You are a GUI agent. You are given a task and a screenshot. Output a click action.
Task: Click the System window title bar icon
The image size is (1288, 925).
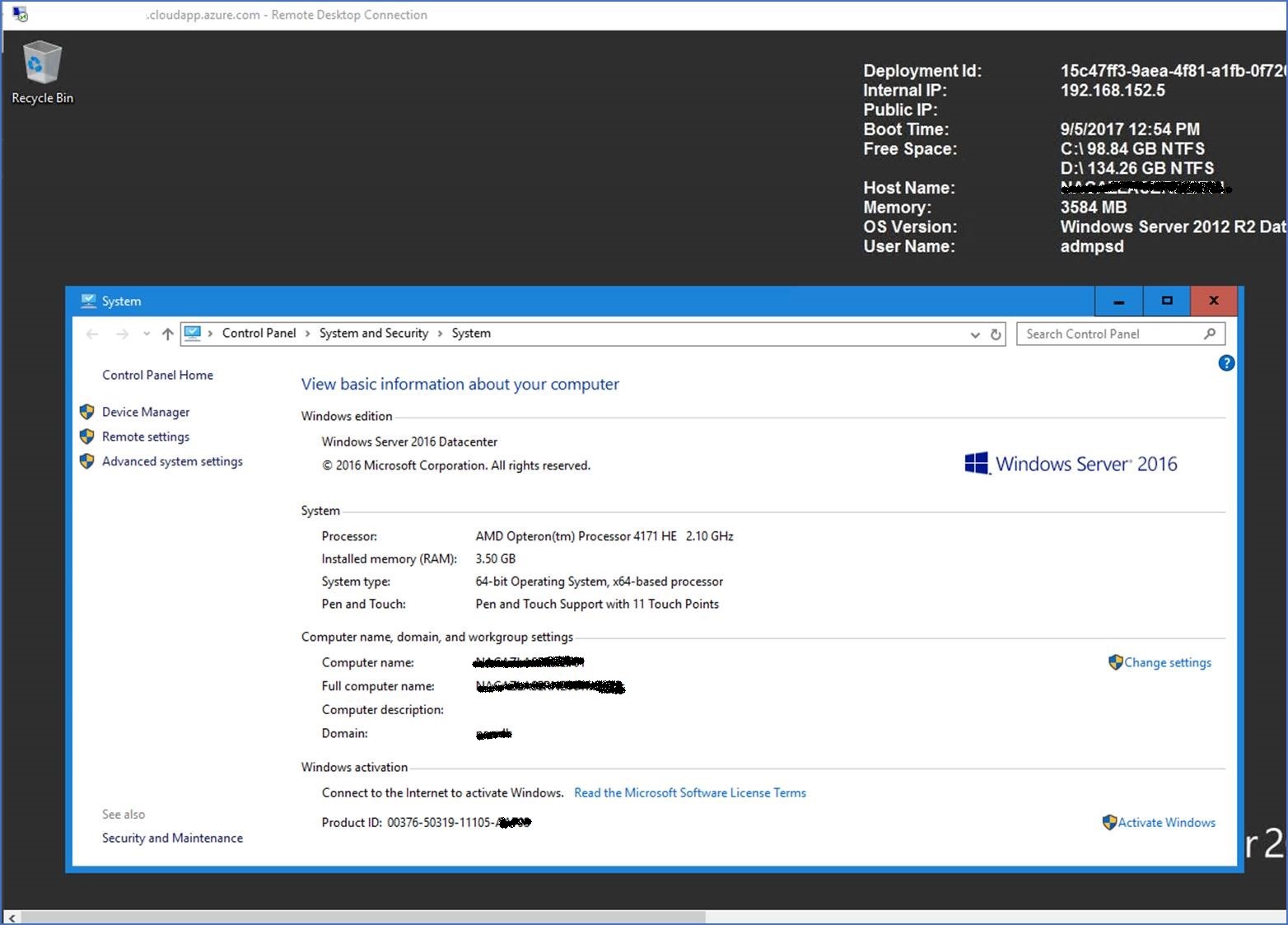coord(88,301)
